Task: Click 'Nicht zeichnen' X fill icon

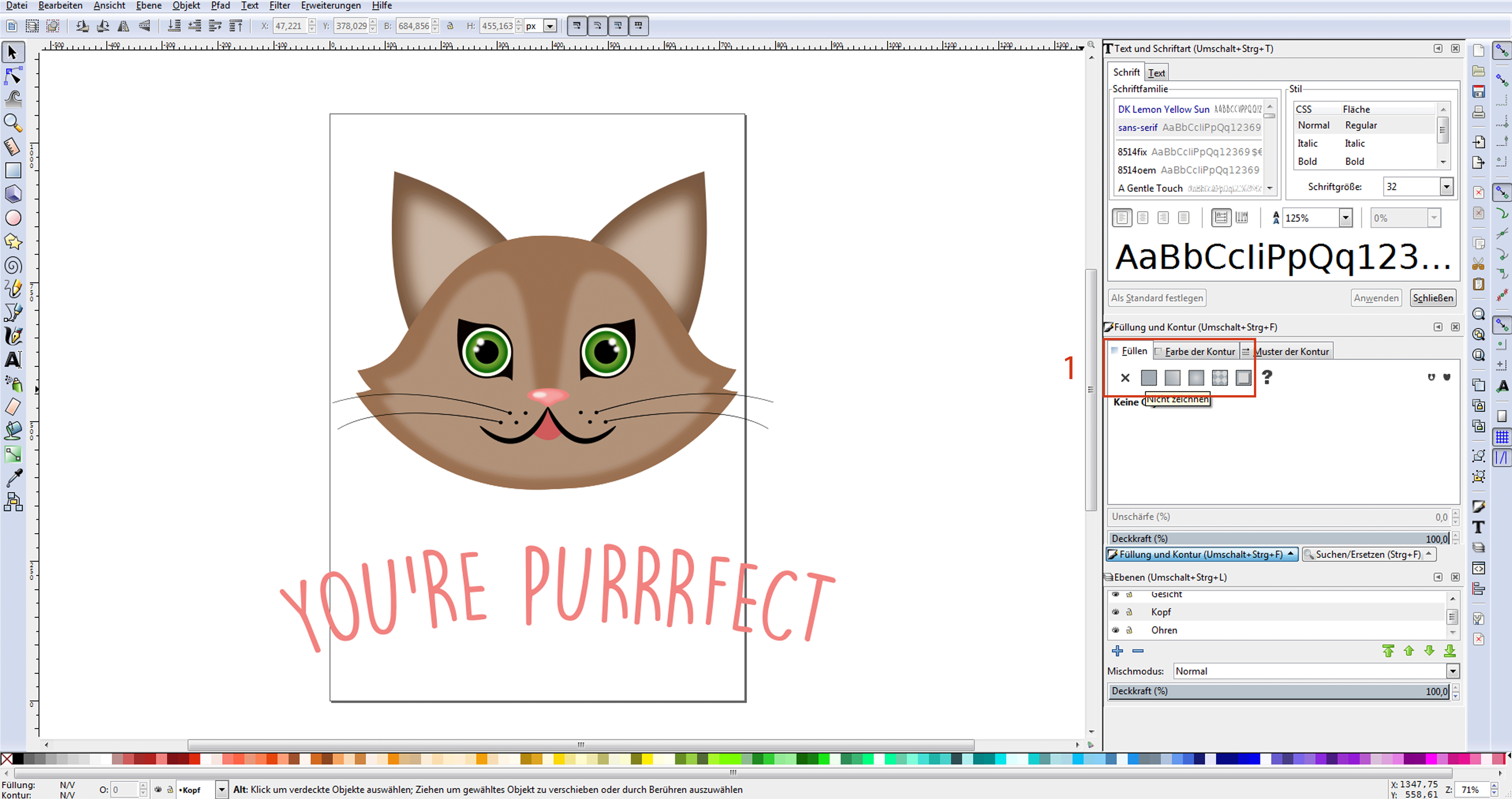Action: [1125, 378]
